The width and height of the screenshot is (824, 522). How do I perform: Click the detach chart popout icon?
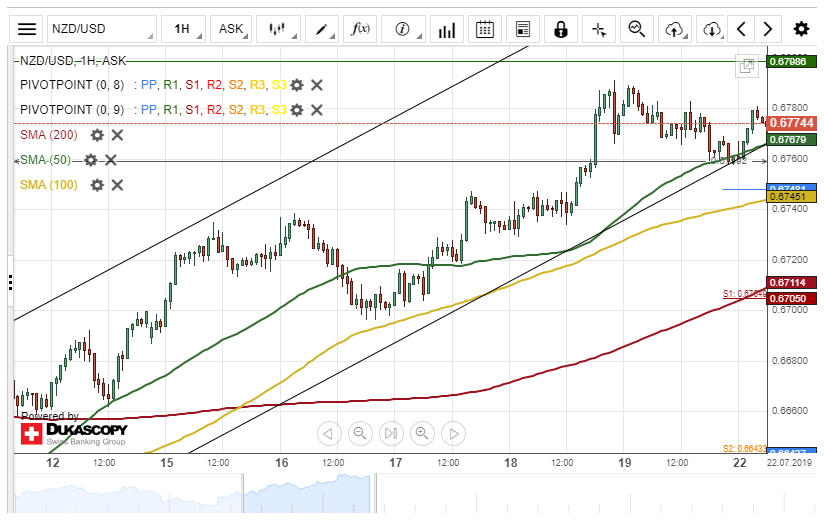746,66
